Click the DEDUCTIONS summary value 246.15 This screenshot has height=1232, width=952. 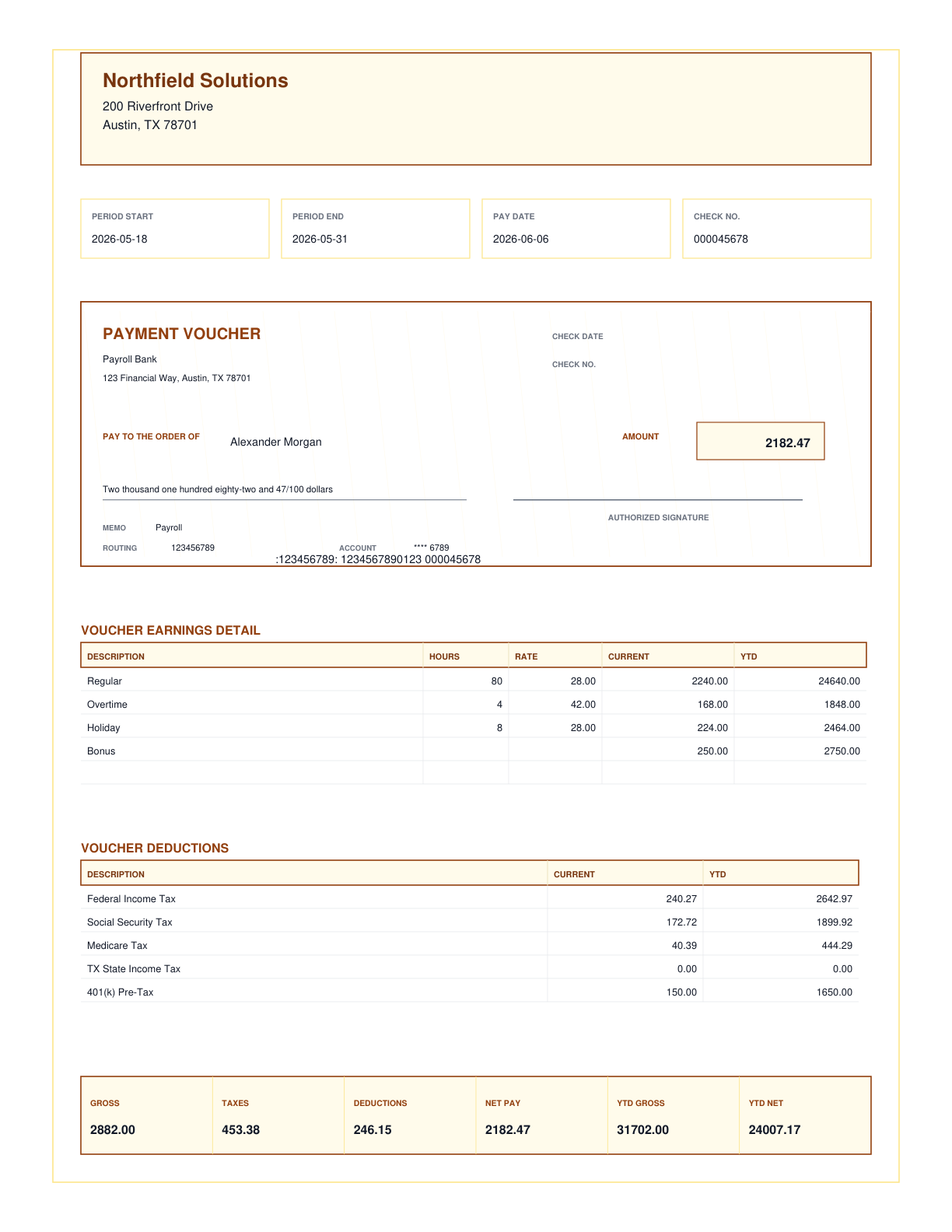point(373,1130)
